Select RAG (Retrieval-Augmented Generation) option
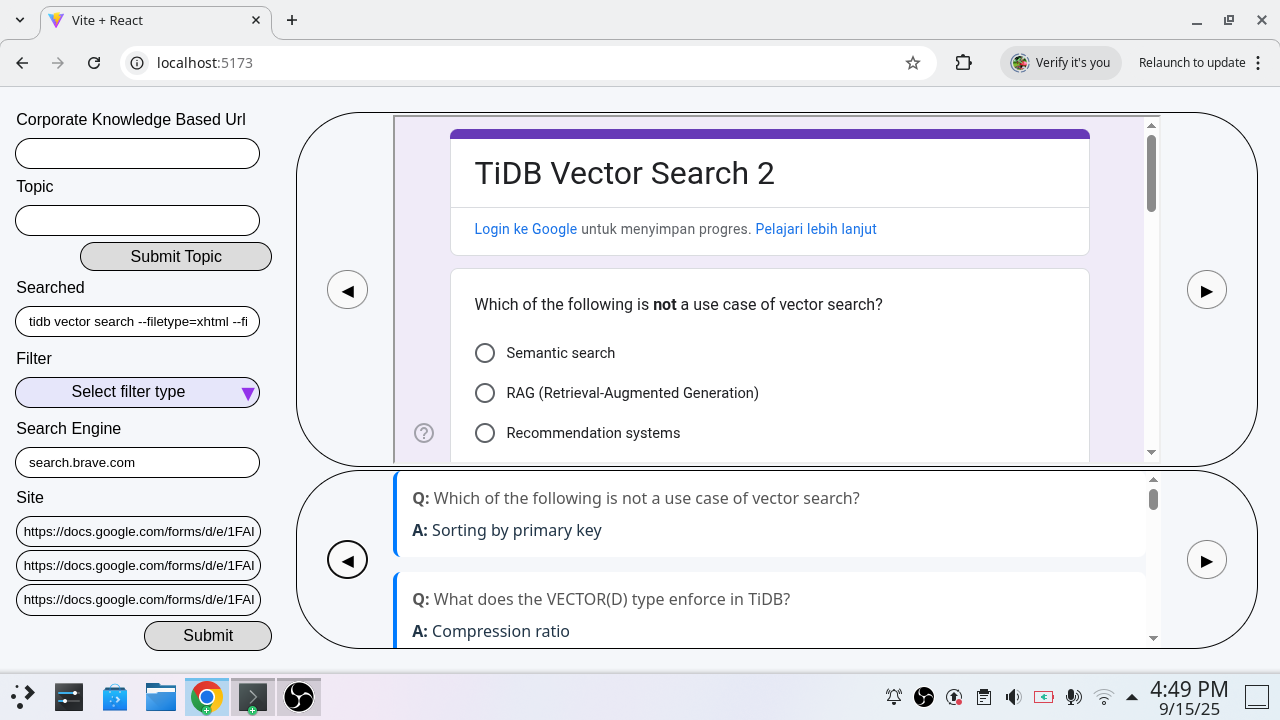The height and width of the screenshot is (720, 1280). click(485, 393)
